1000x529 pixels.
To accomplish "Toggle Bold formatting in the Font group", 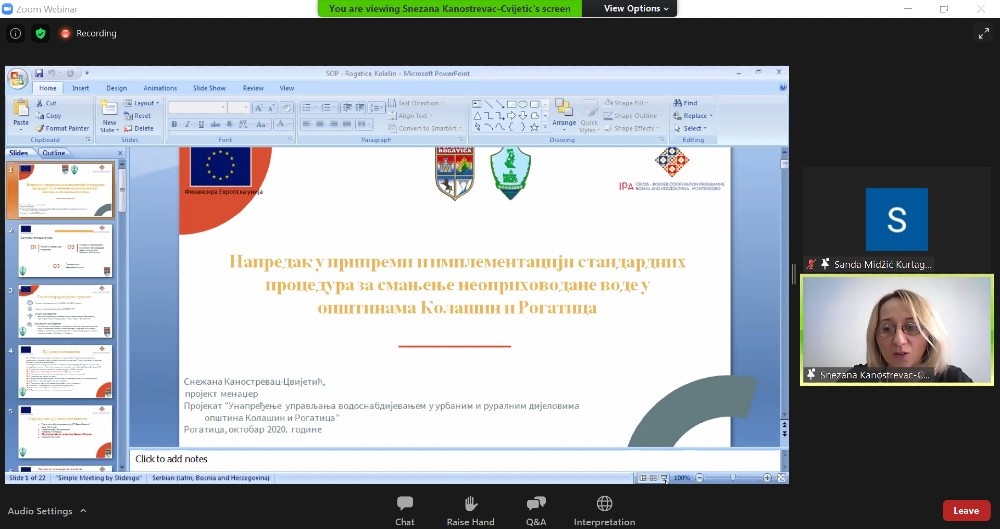I will (x=174, y=125).
